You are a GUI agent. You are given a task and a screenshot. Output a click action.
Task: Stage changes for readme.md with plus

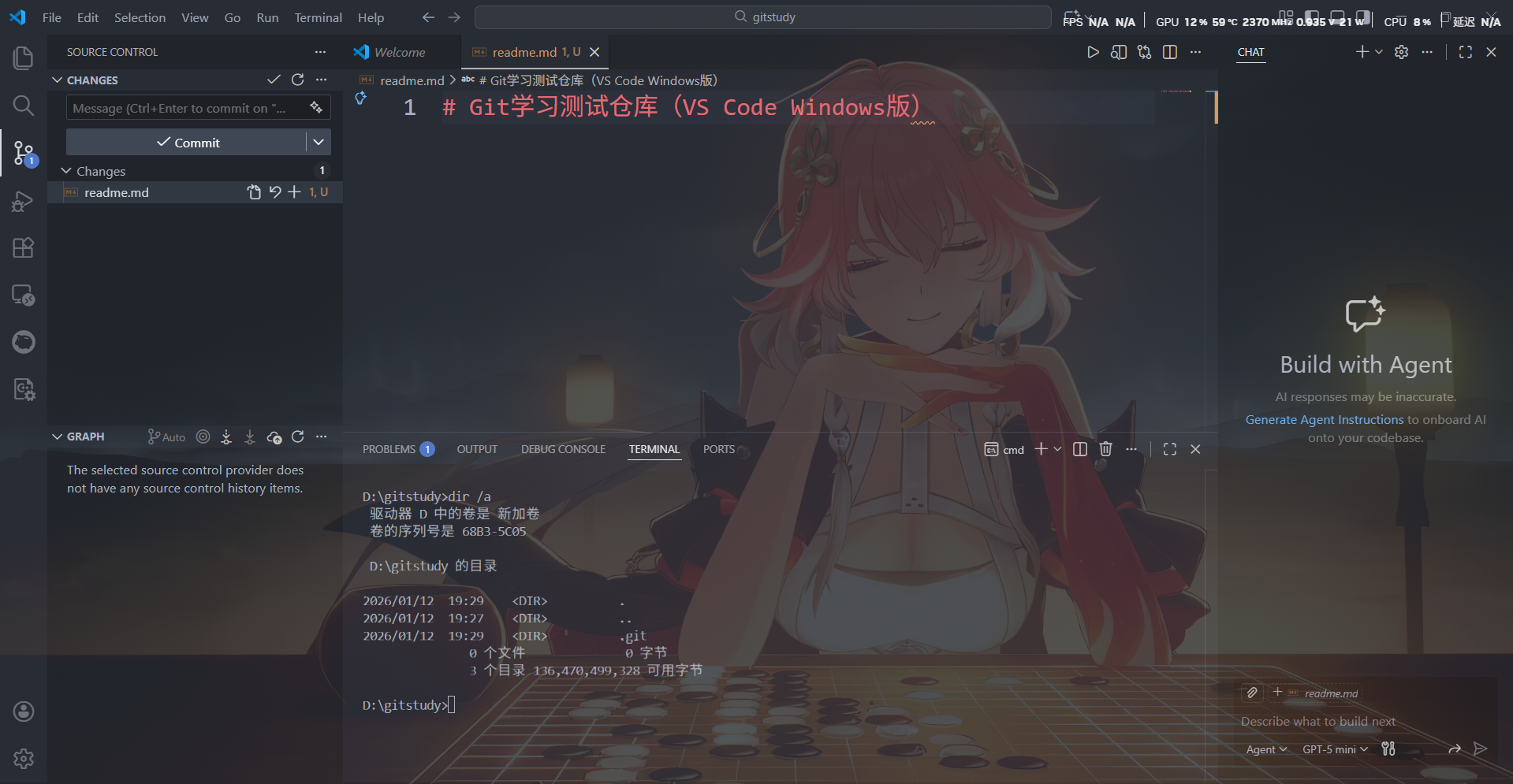tap(294, 192)
